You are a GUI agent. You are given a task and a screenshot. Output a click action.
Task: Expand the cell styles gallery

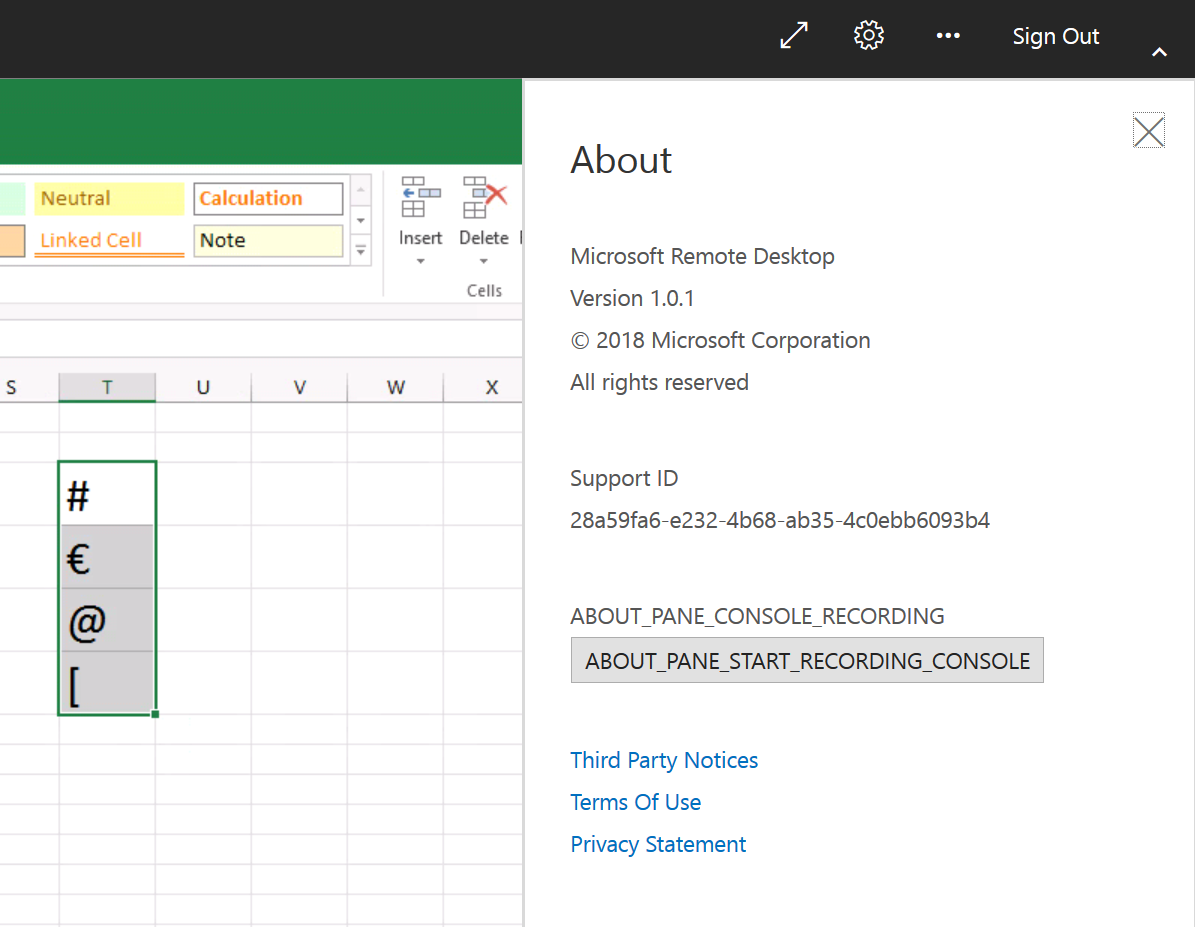(361, 251)
